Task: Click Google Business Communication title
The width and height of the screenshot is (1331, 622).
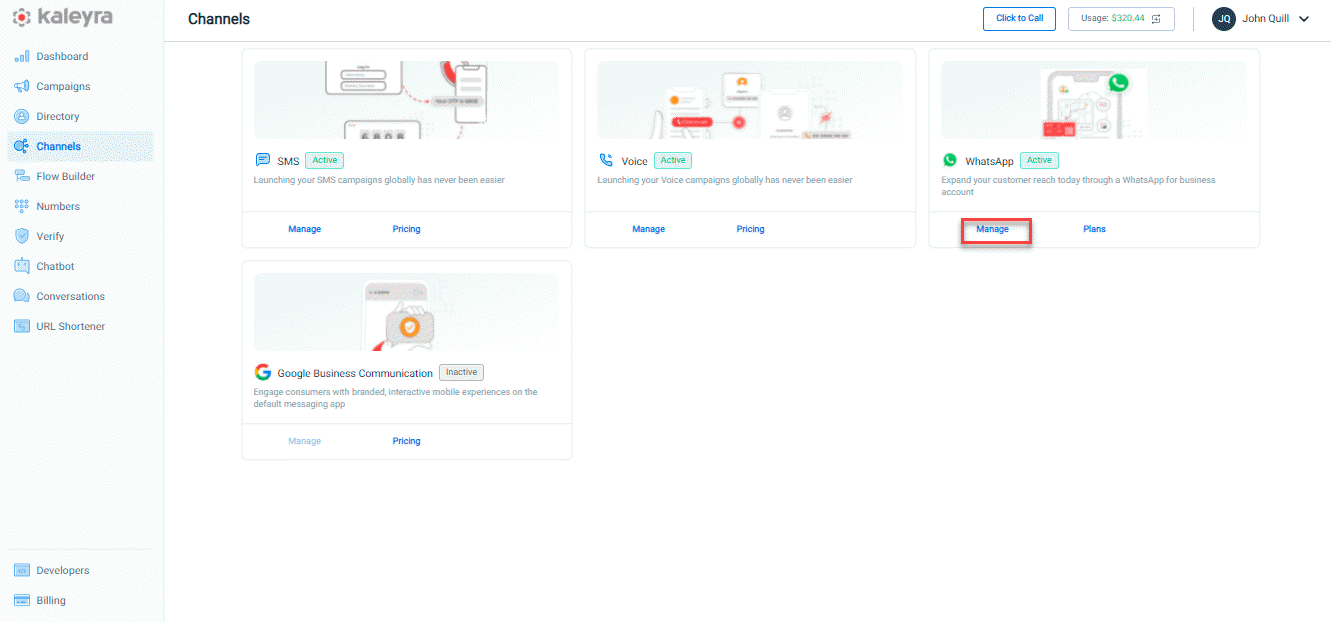Action: point(355,373)
